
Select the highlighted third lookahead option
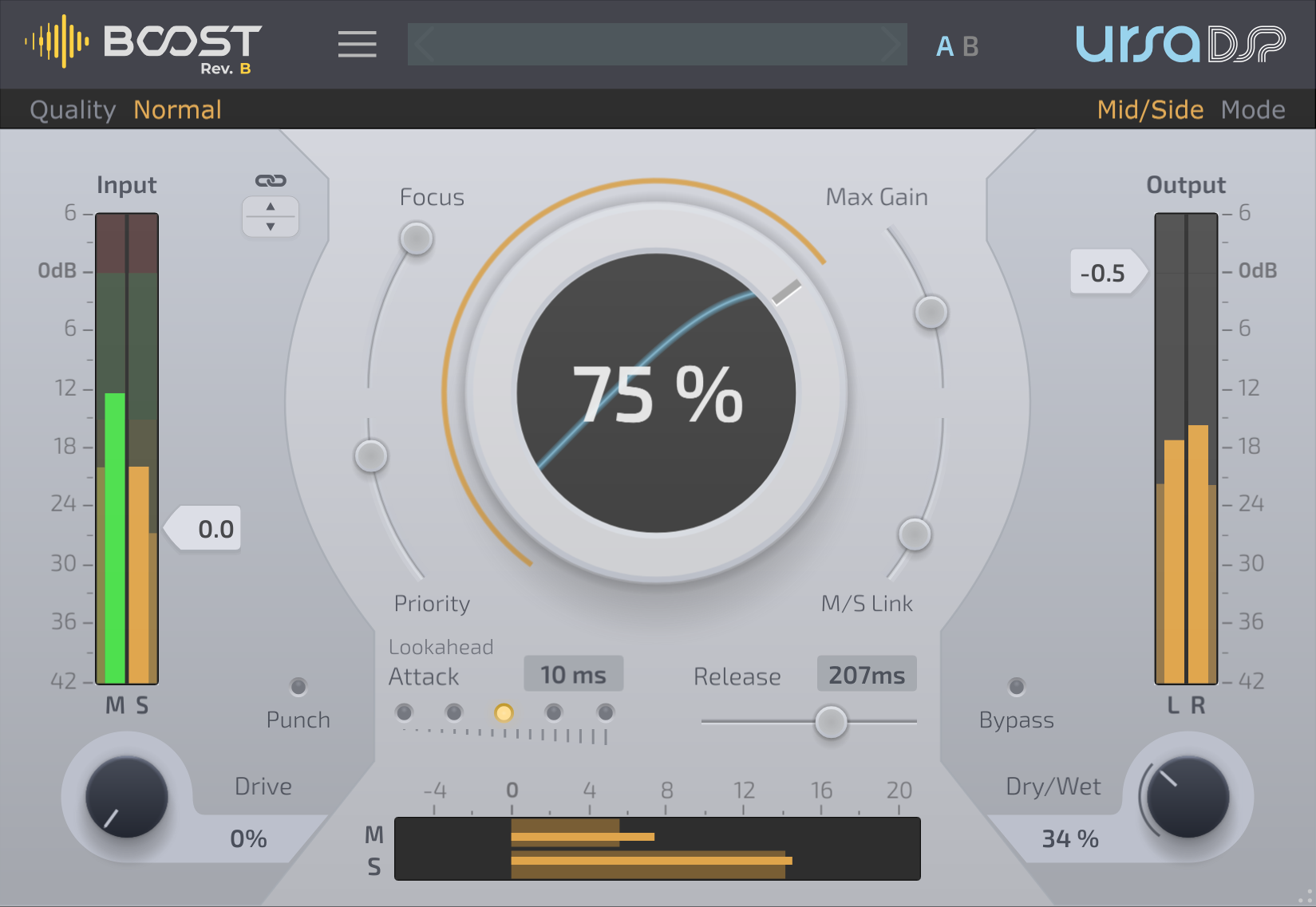[x=504, y=712]
